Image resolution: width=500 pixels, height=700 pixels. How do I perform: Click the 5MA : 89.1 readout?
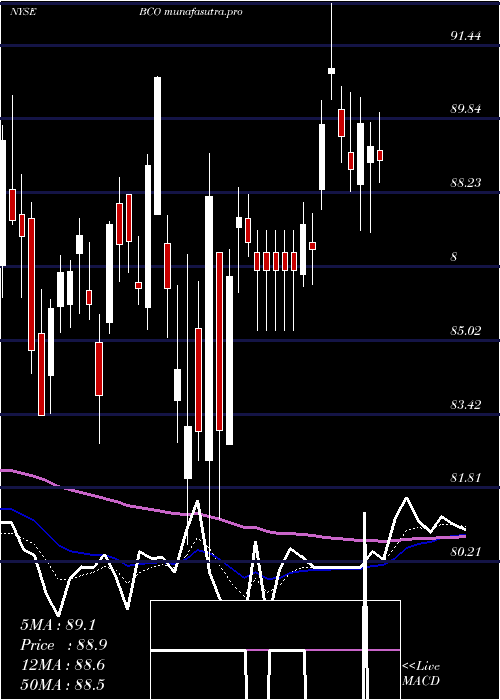(x=58, y=625)
